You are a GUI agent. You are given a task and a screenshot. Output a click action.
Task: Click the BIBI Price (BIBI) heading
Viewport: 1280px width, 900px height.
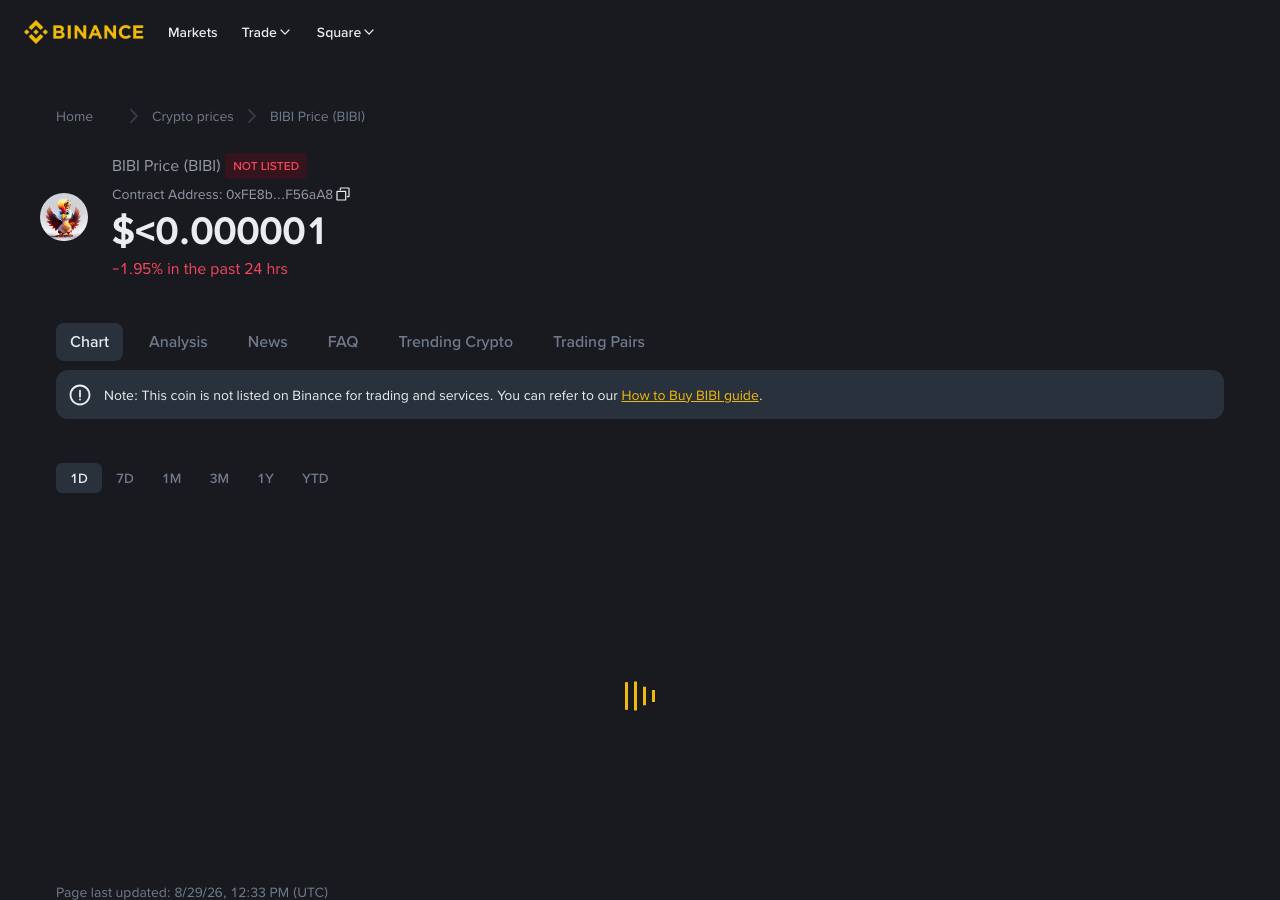point(166,166)
